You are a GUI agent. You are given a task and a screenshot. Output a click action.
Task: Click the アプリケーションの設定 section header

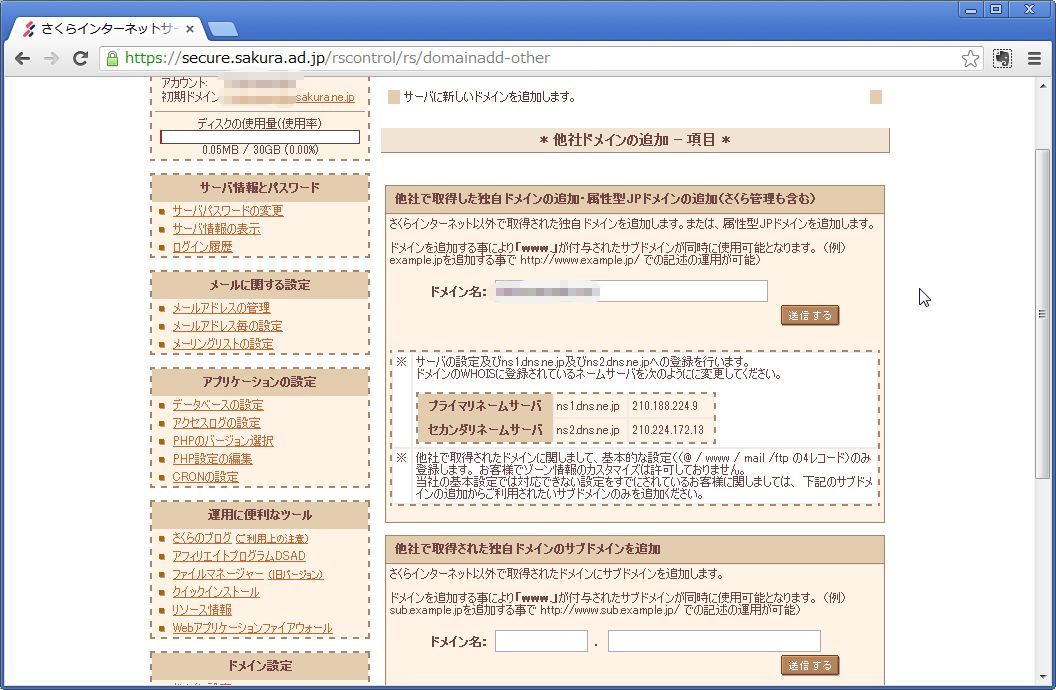coord(260,382)
